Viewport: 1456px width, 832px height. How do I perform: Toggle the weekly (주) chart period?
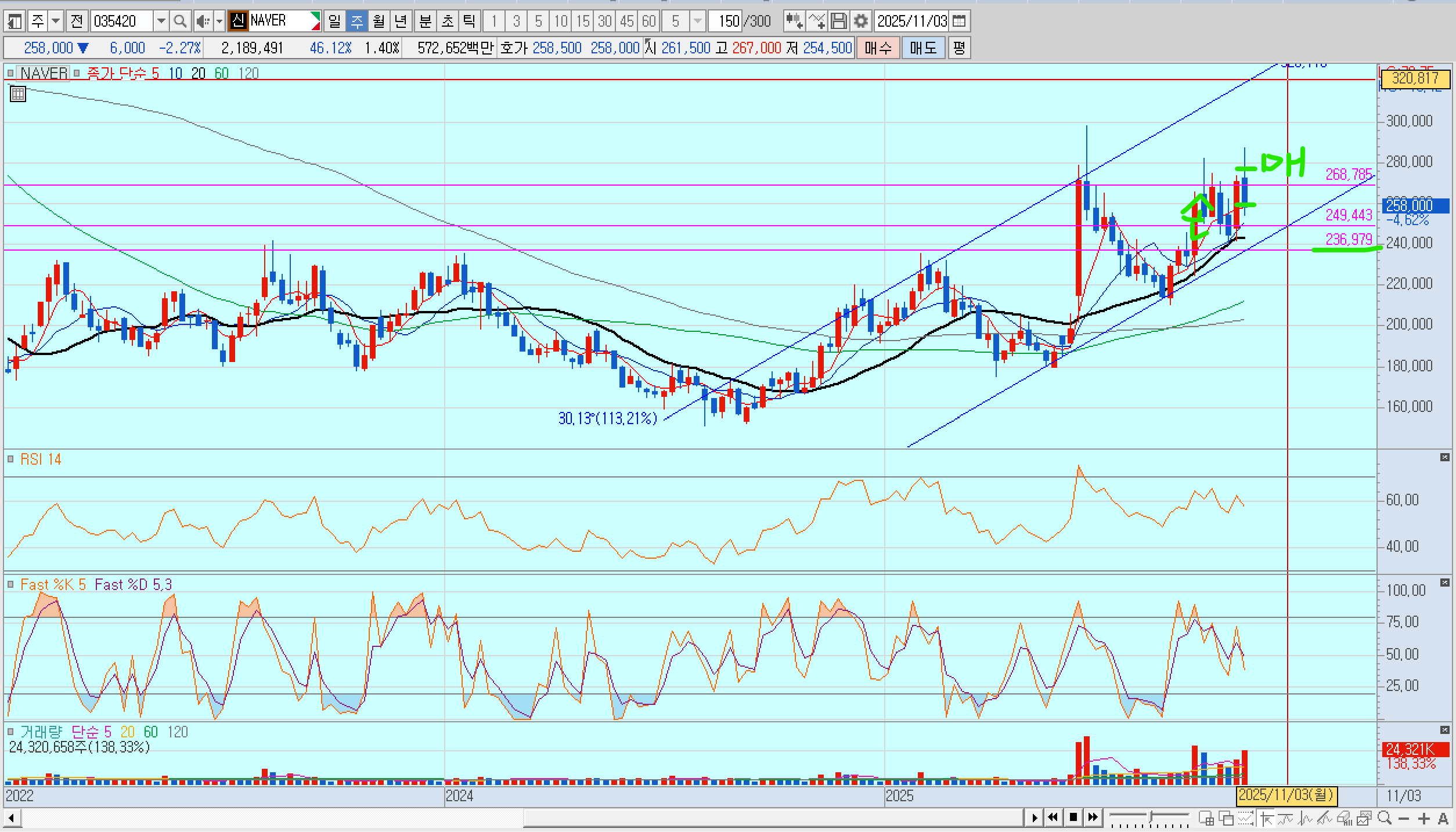[356, 21]
